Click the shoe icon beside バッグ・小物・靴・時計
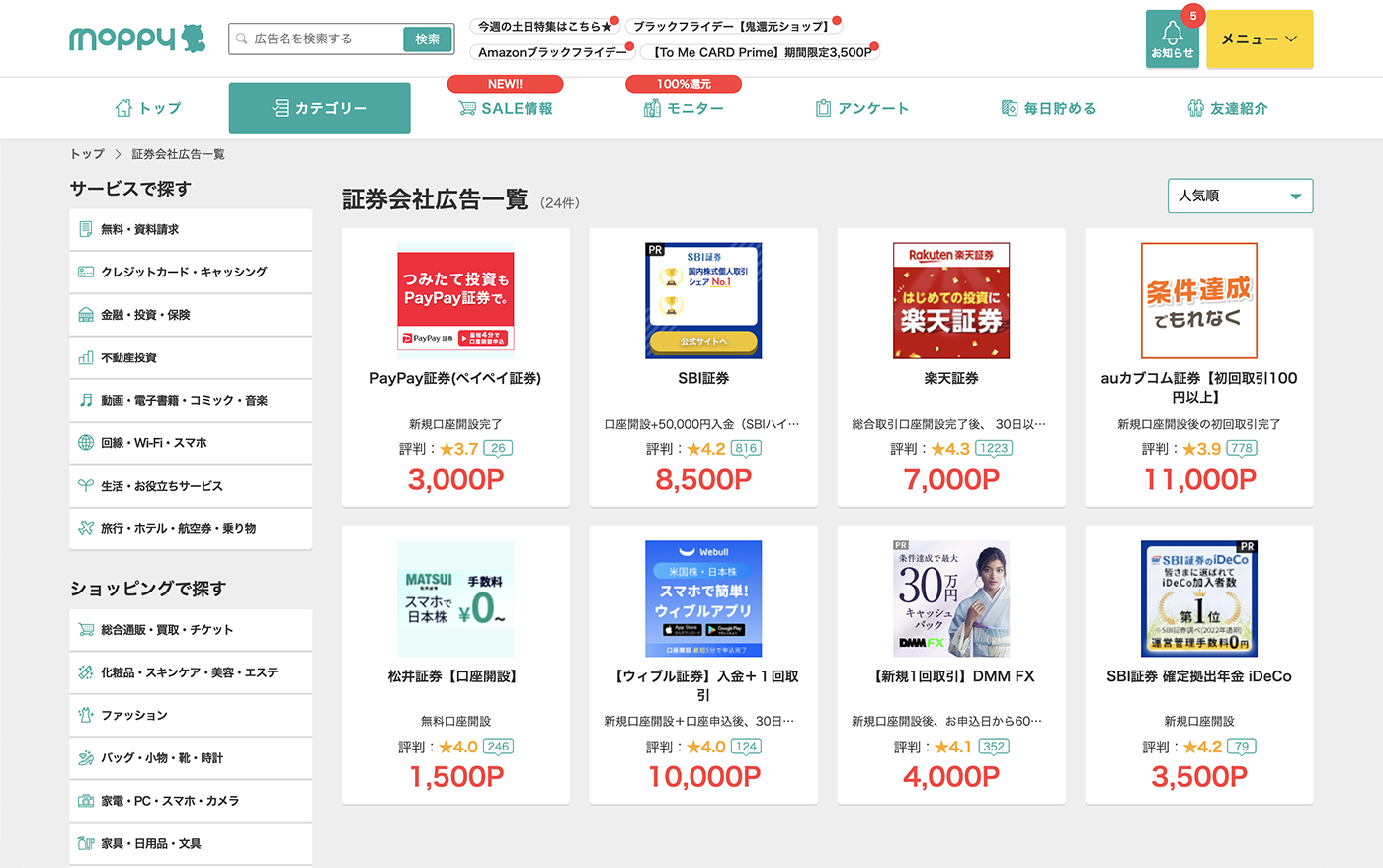 tap(86, 758)
